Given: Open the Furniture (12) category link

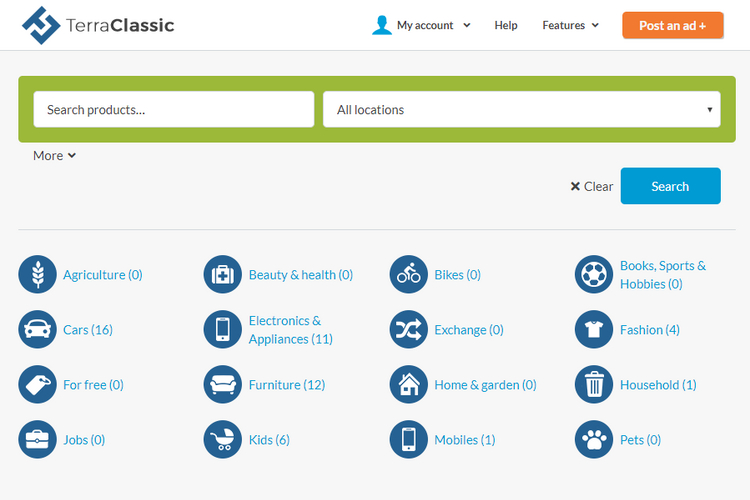Looking at the screenshot, I should coord(287,385).
